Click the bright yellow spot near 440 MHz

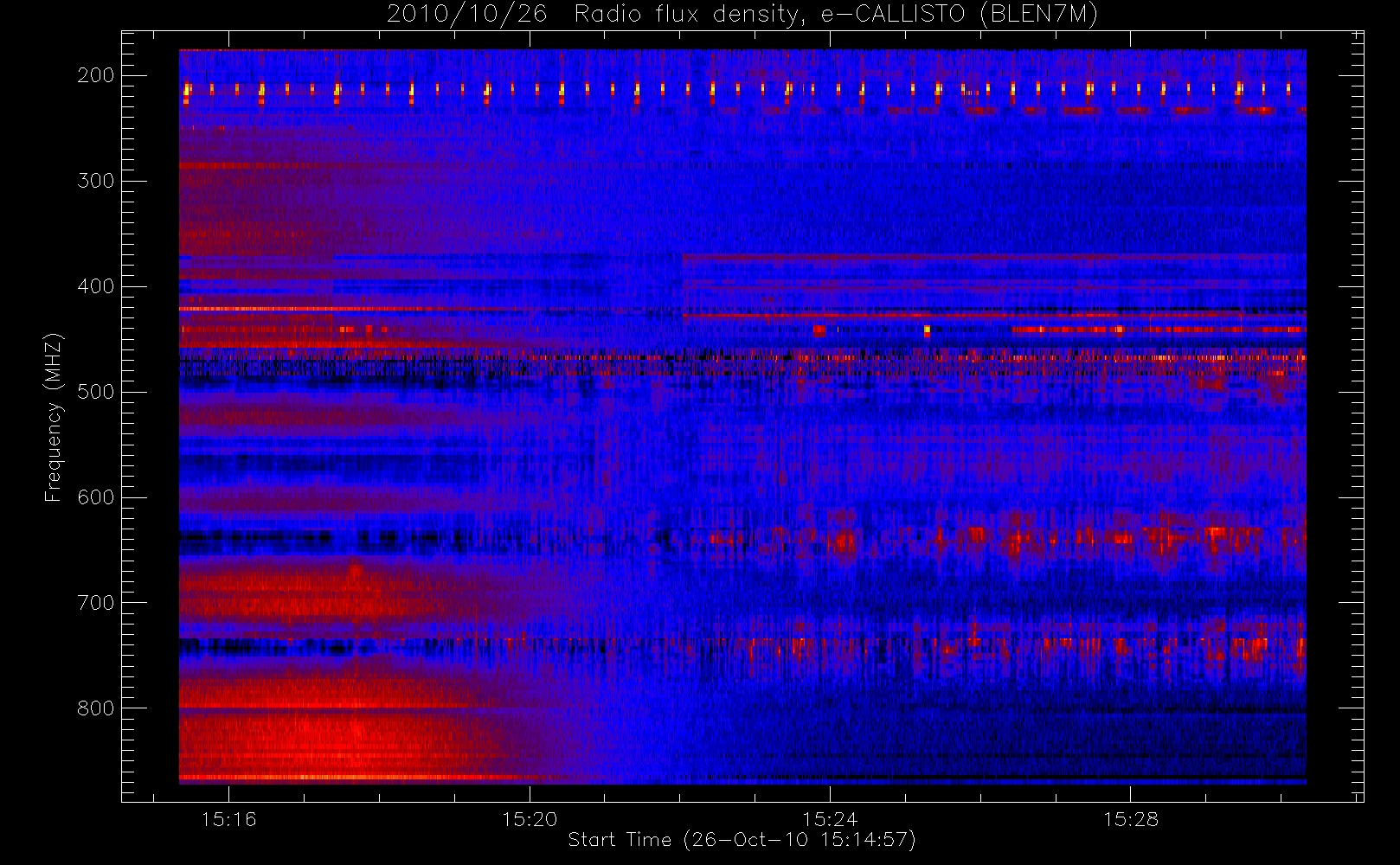(x=927, y=330)
